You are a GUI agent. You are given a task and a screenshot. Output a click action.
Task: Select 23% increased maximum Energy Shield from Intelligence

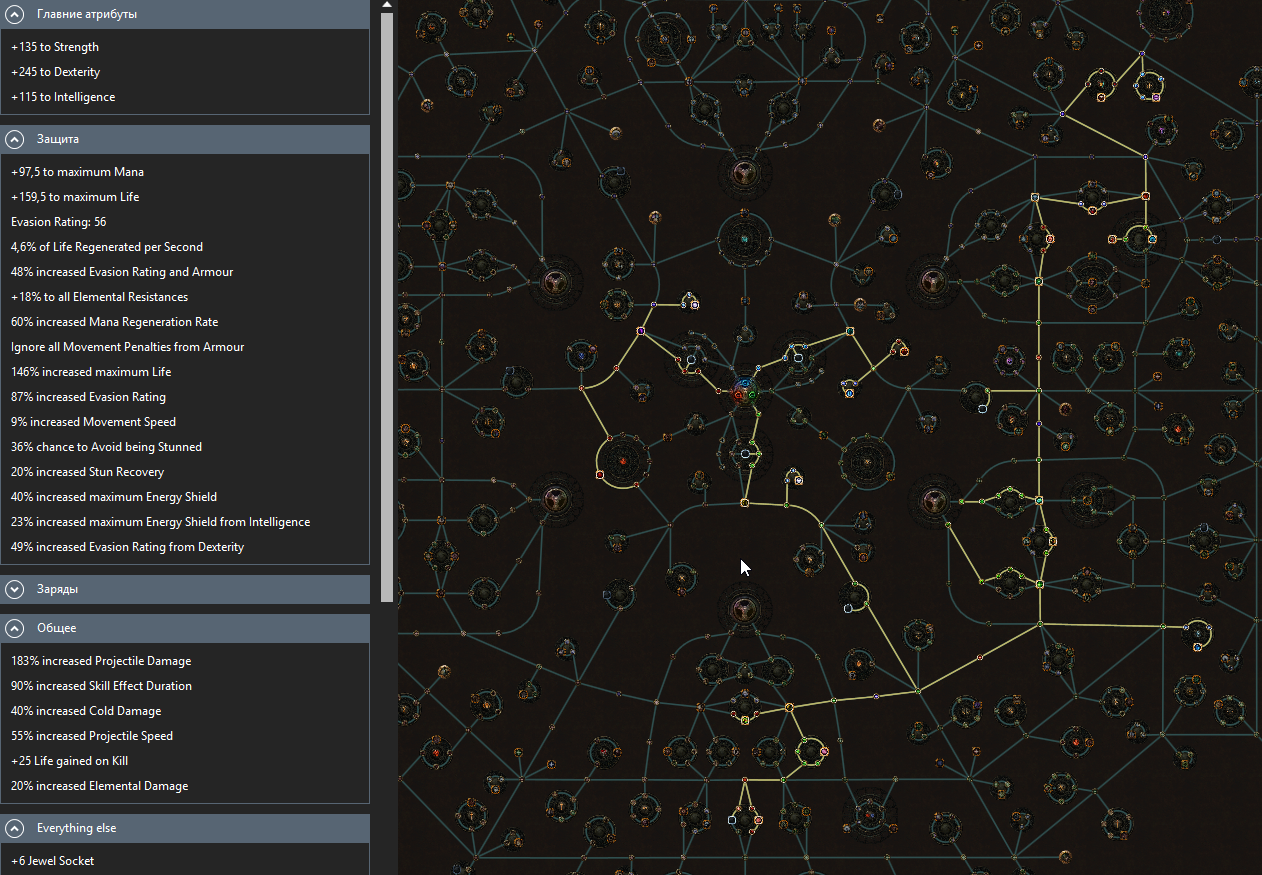160,522
